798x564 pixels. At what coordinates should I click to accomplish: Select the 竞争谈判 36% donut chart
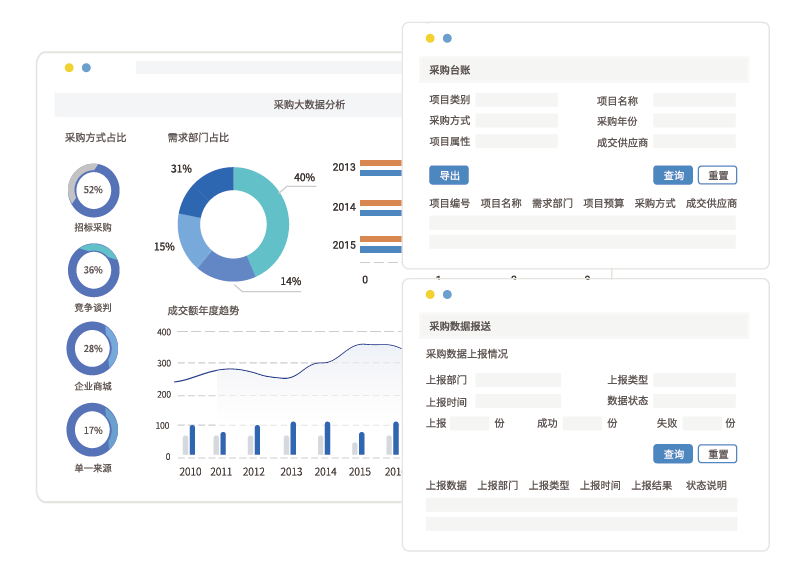point(93,270)
